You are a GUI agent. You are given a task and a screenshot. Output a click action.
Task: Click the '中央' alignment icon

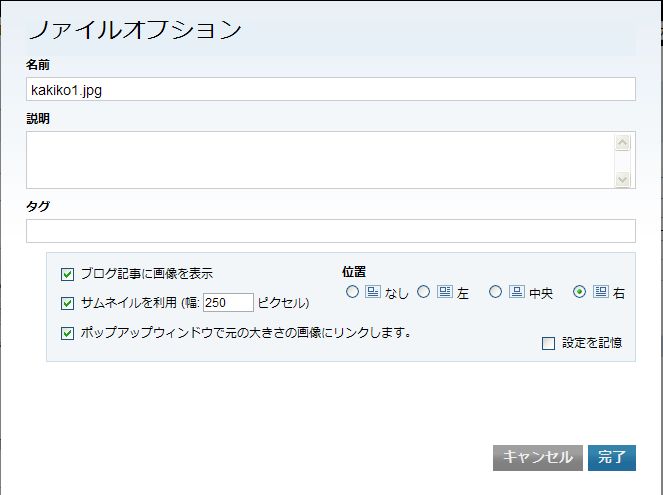pyautogui.click(x=516, y=291)
